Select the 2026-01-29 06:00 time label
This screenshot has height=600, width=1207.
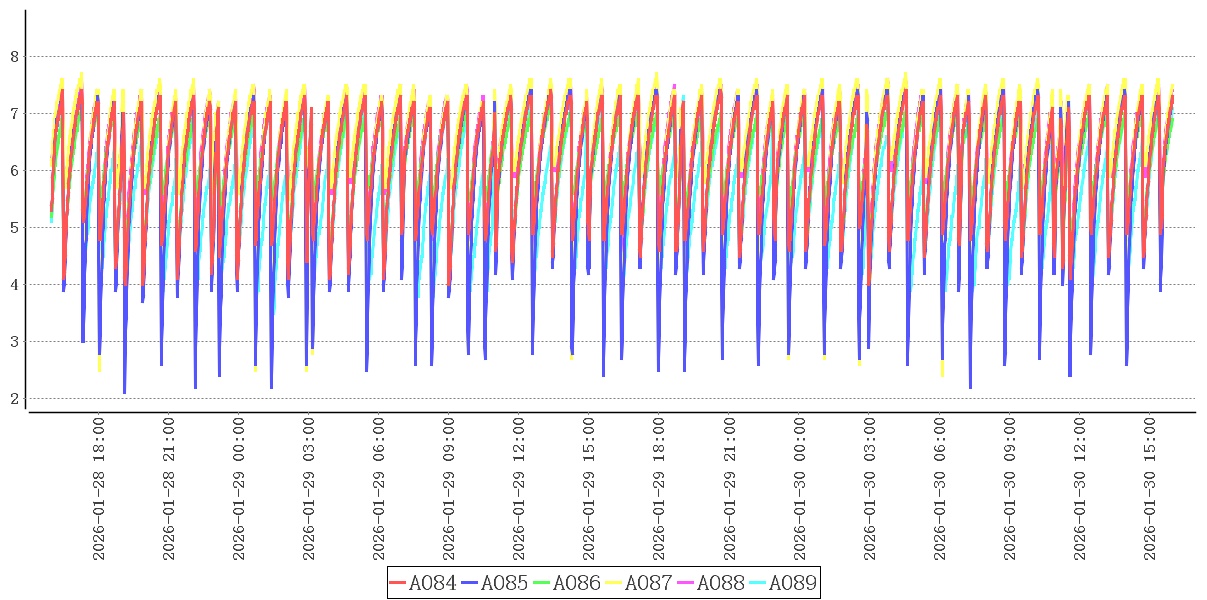(x=379, y=489)
